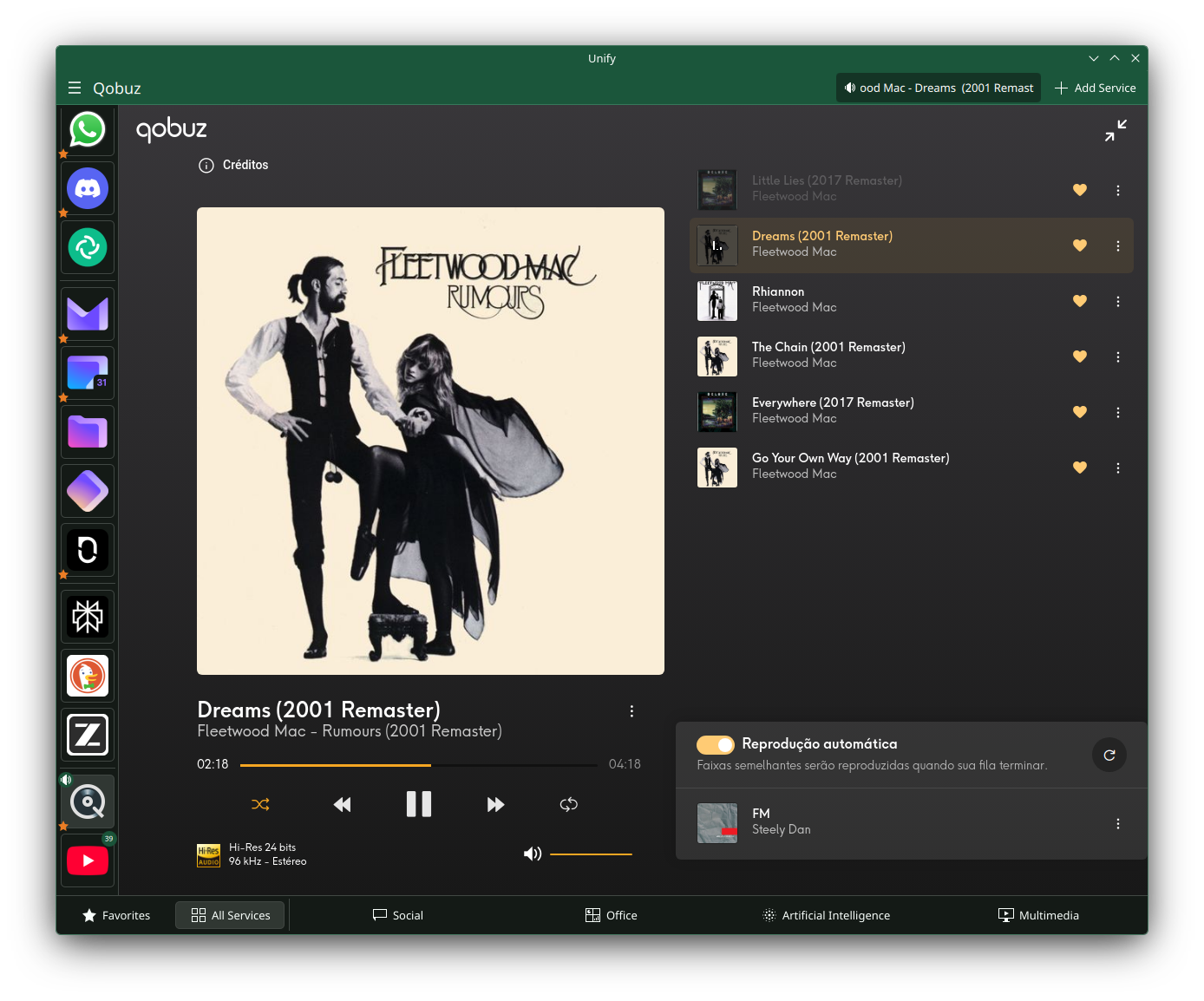Unfavorite Everywhere (2017 Remaster)
This screenshot has height=1001, width=1204.
1080,412
